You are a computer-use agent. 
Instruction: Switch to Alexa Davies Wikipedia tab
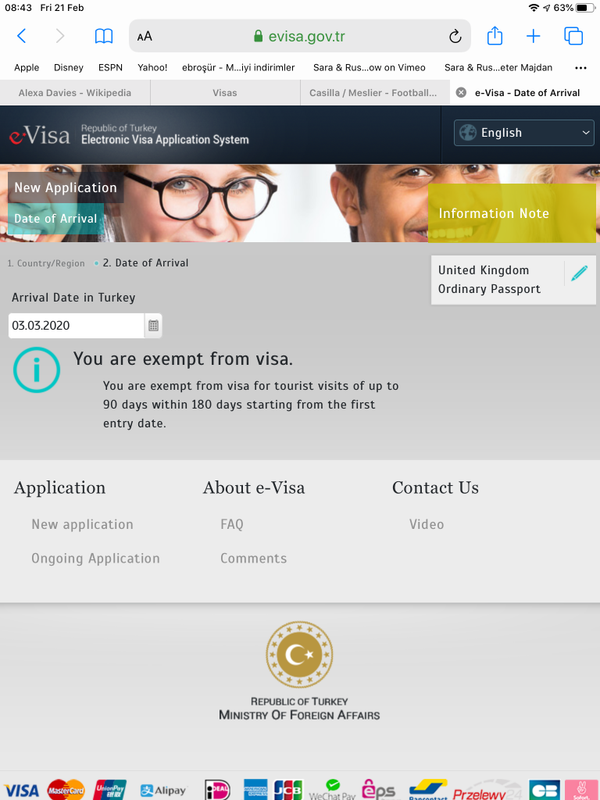(75, 93)
